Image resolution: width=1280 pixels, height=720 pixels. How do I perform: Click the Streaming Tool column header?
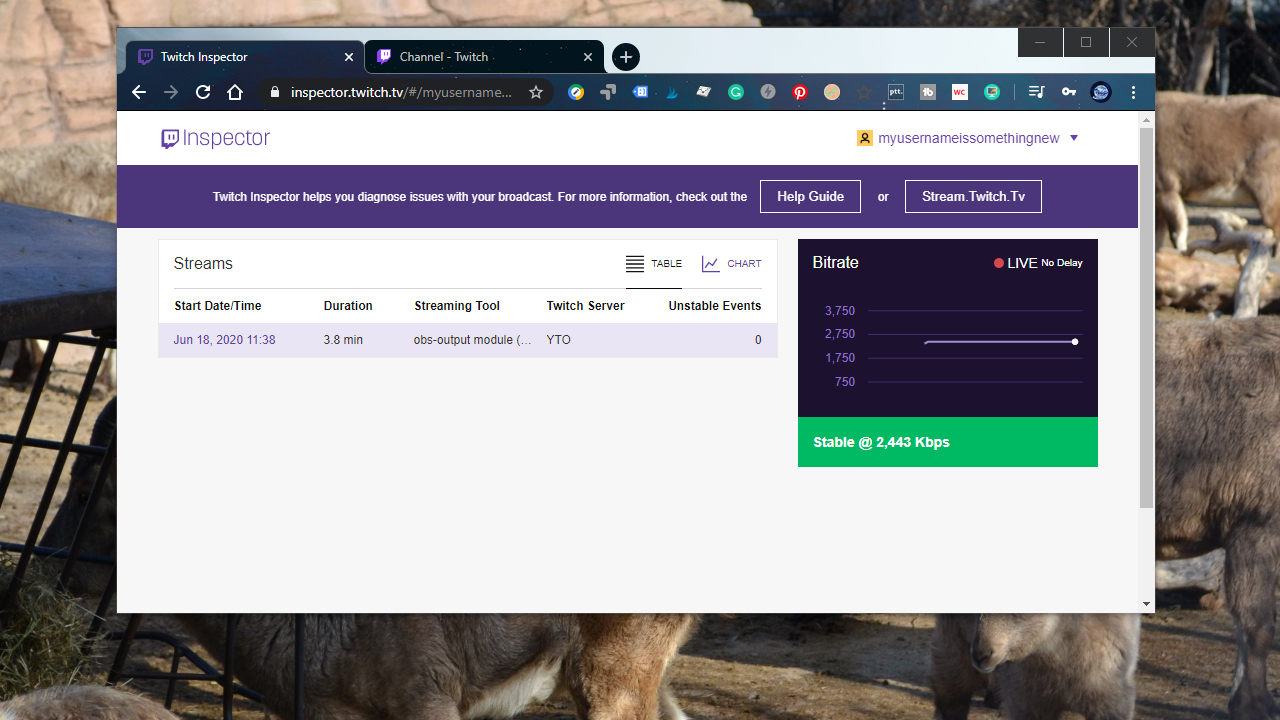point(457,306)
